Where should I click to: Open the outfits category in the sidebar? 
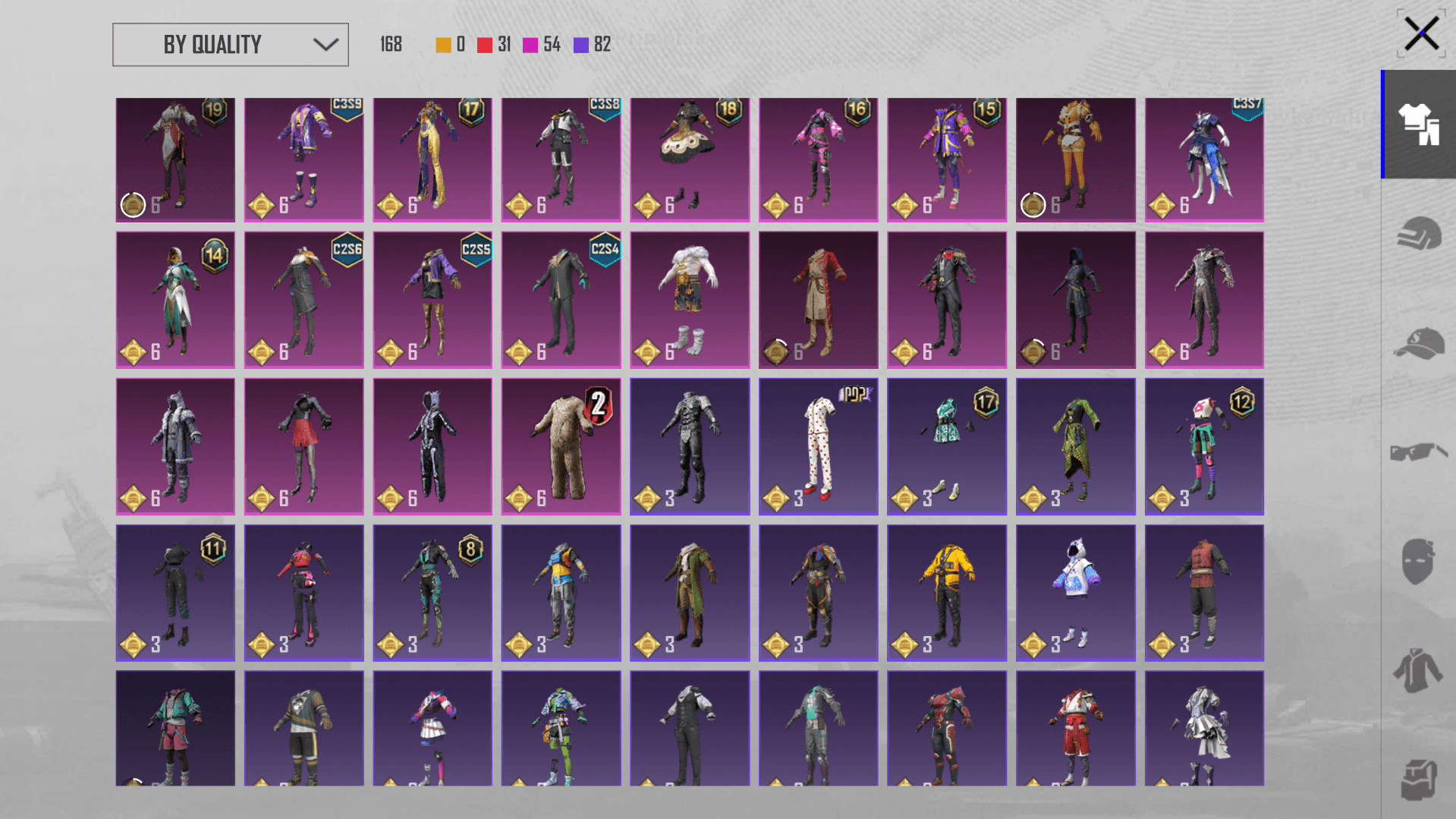(x=1418, y=124)
